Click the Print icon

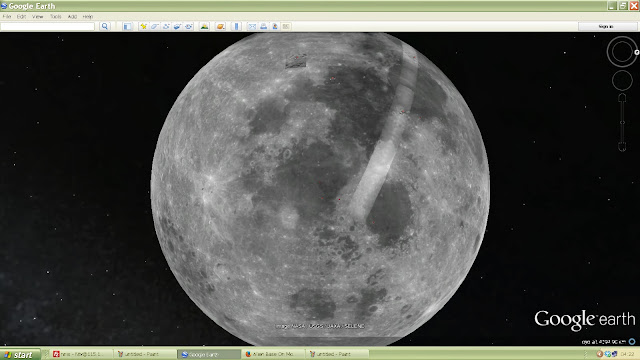pos(264,27)
